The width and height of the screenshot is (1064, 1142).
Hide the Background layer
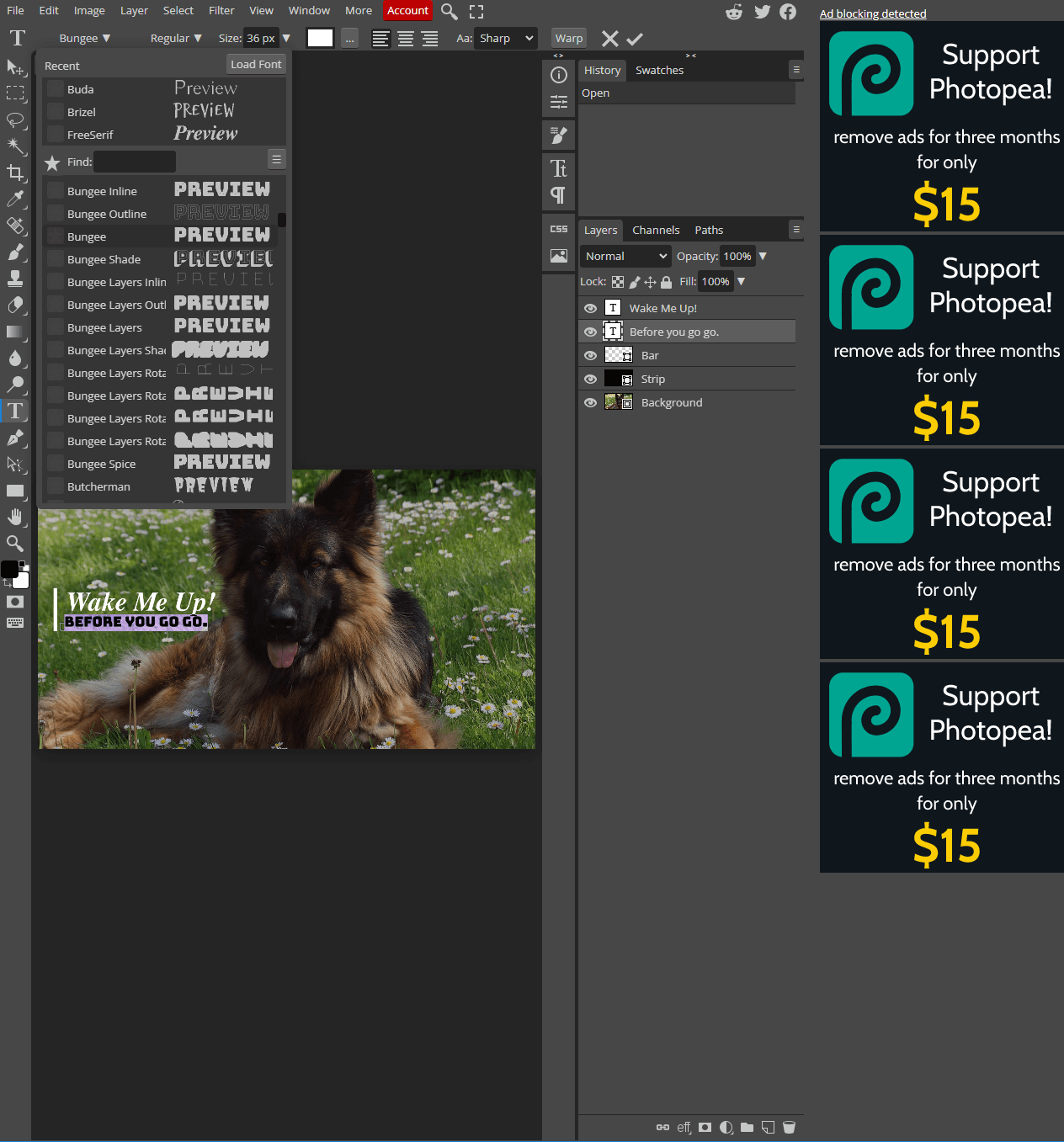pyautogui.click(x=590, y=402)
